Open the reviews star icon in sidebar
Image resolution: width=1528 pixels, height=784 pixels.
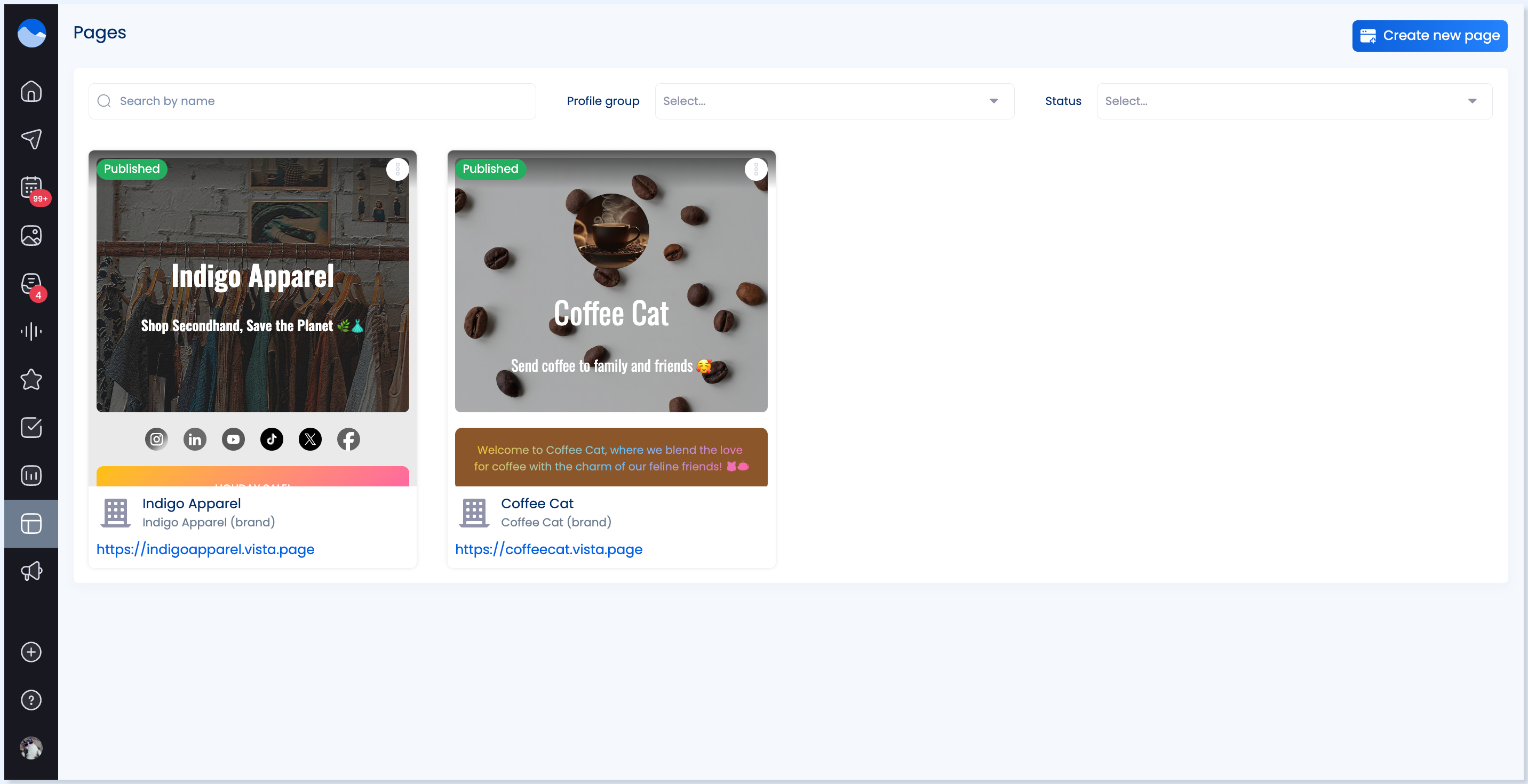tap(31, 380)
